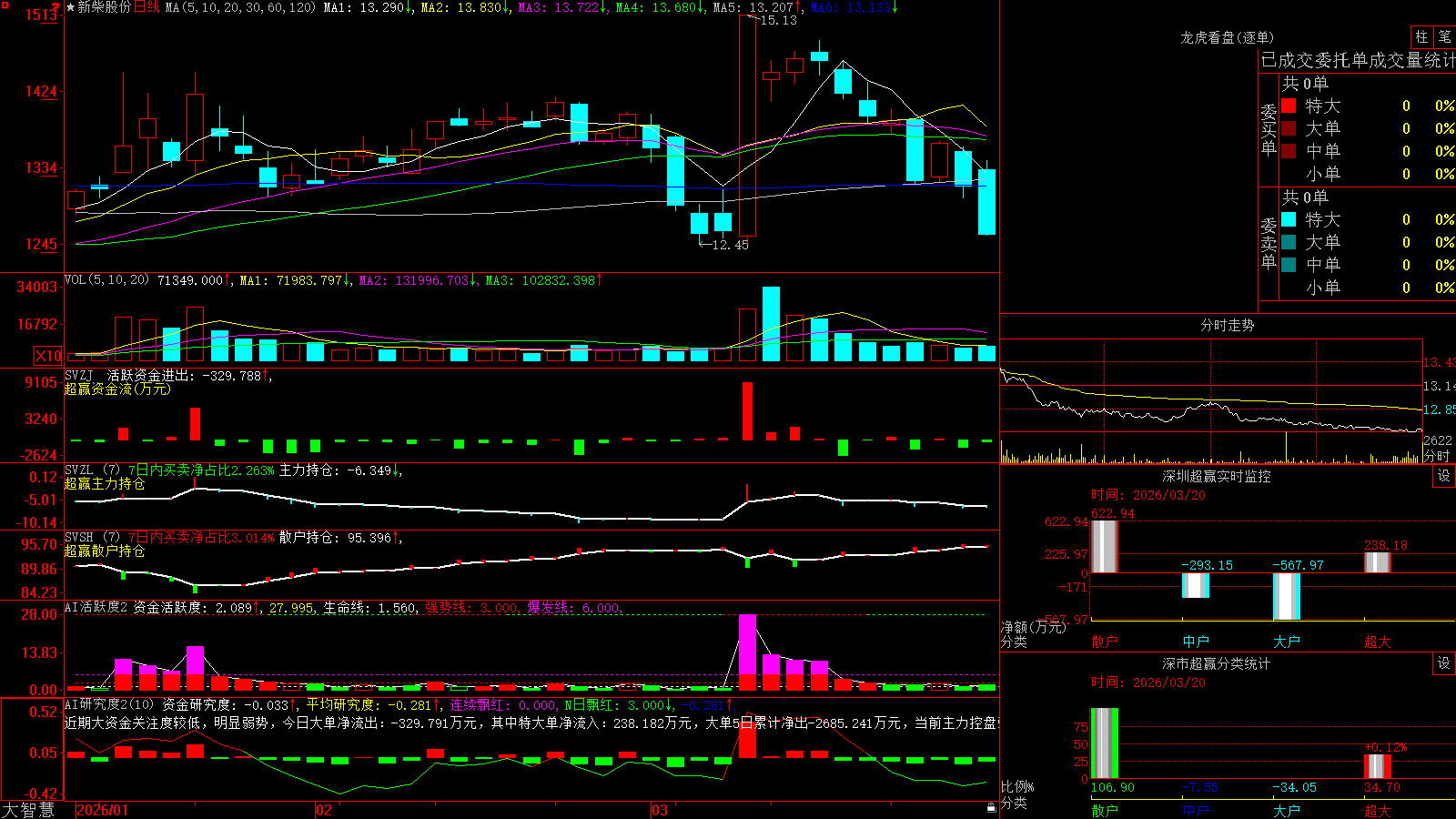This screenshot has height=819, width=1456.
Task: Click 已成交委托单成交量统计 header
Action: [x=1358, y=60]
